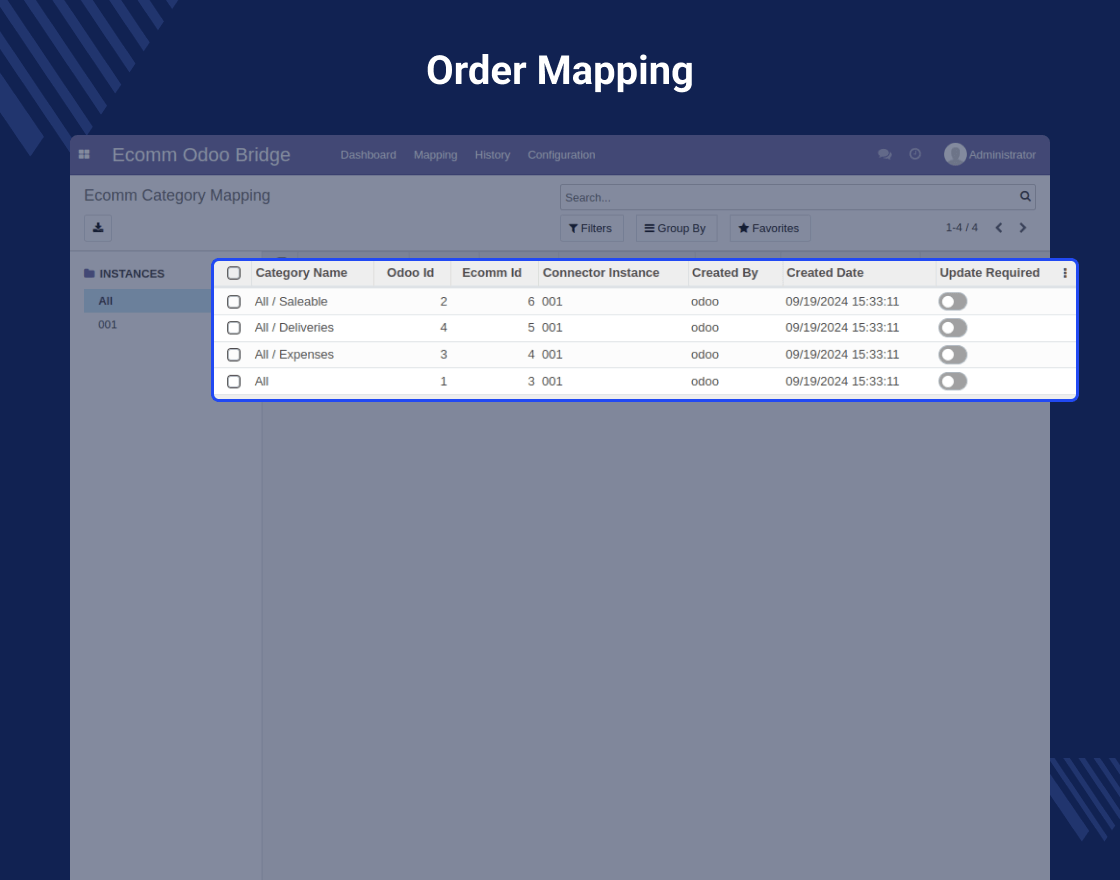Open the conversations chat icon
1120x880 pixels.
pos(884,154)
